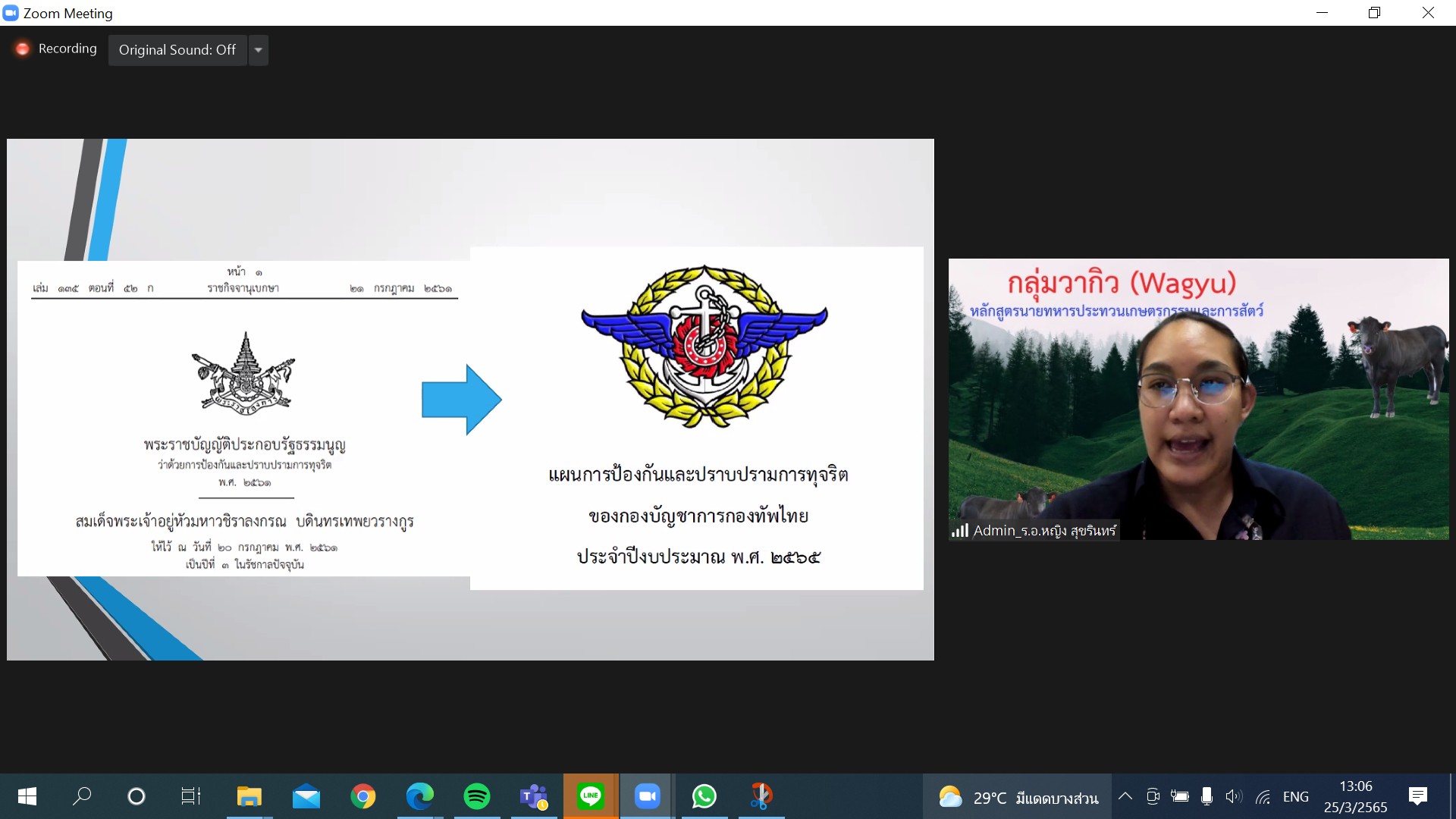Switch to Zoom from taskbar icon

point(648,796)
